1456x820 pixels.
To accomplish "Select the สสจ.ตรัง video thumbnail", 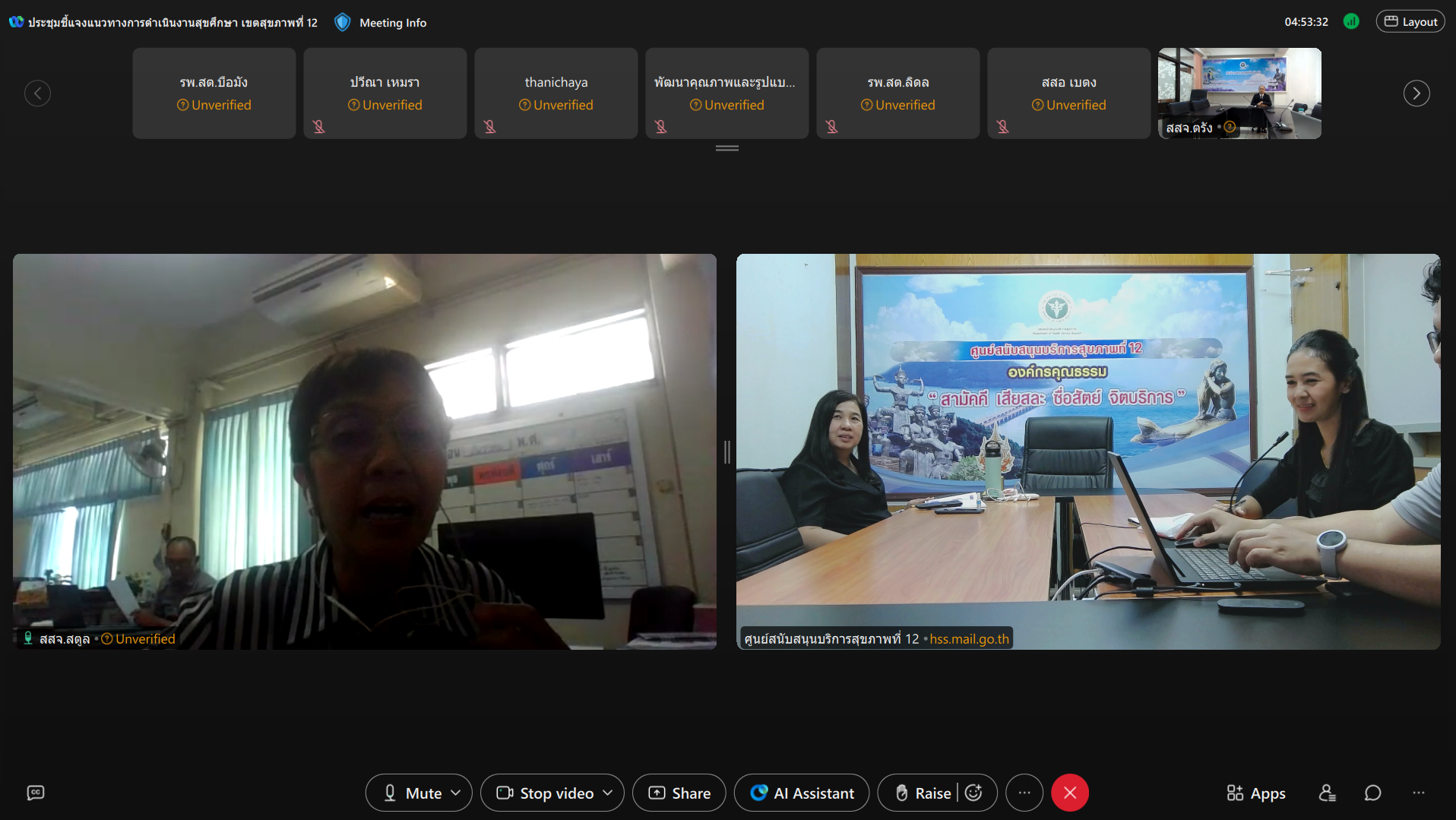I will [x=1239, y=93].
